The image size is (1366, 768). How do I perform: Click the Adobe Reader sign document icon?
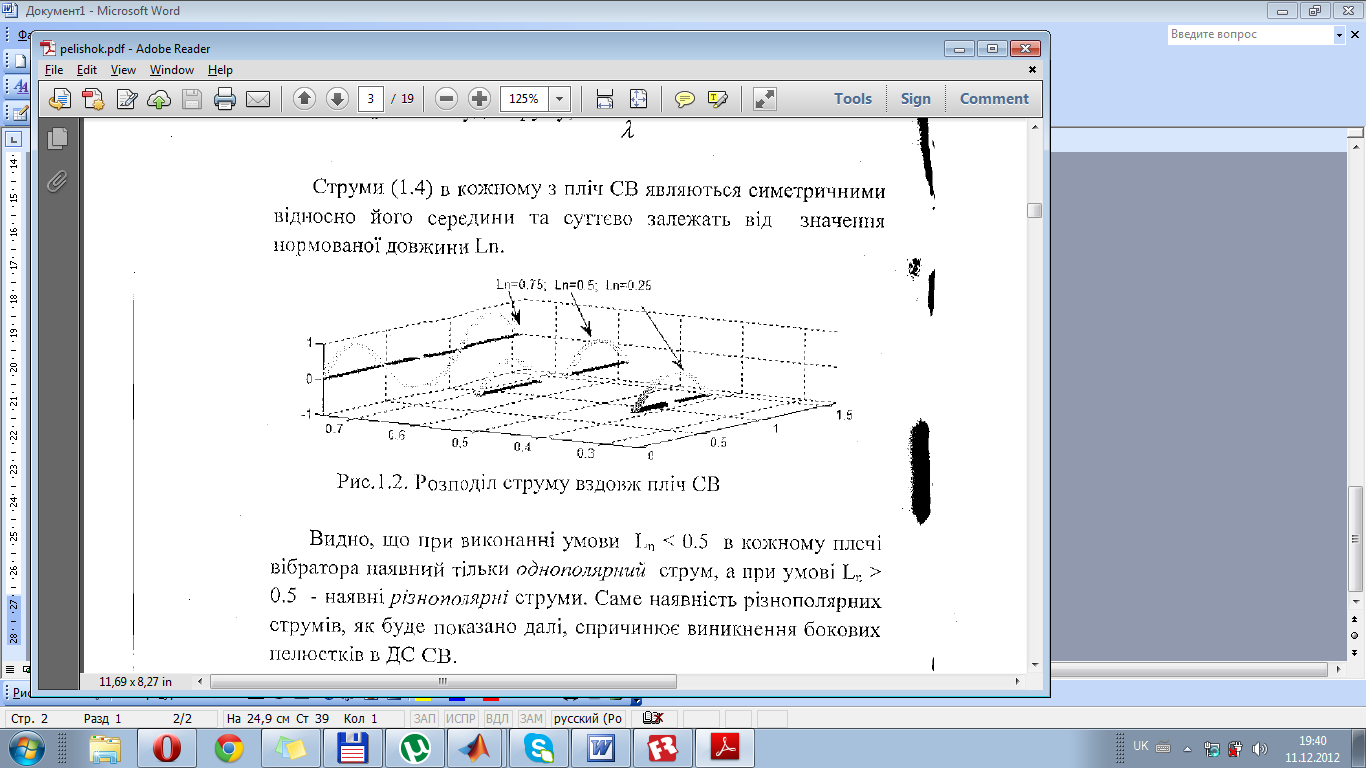127,99
